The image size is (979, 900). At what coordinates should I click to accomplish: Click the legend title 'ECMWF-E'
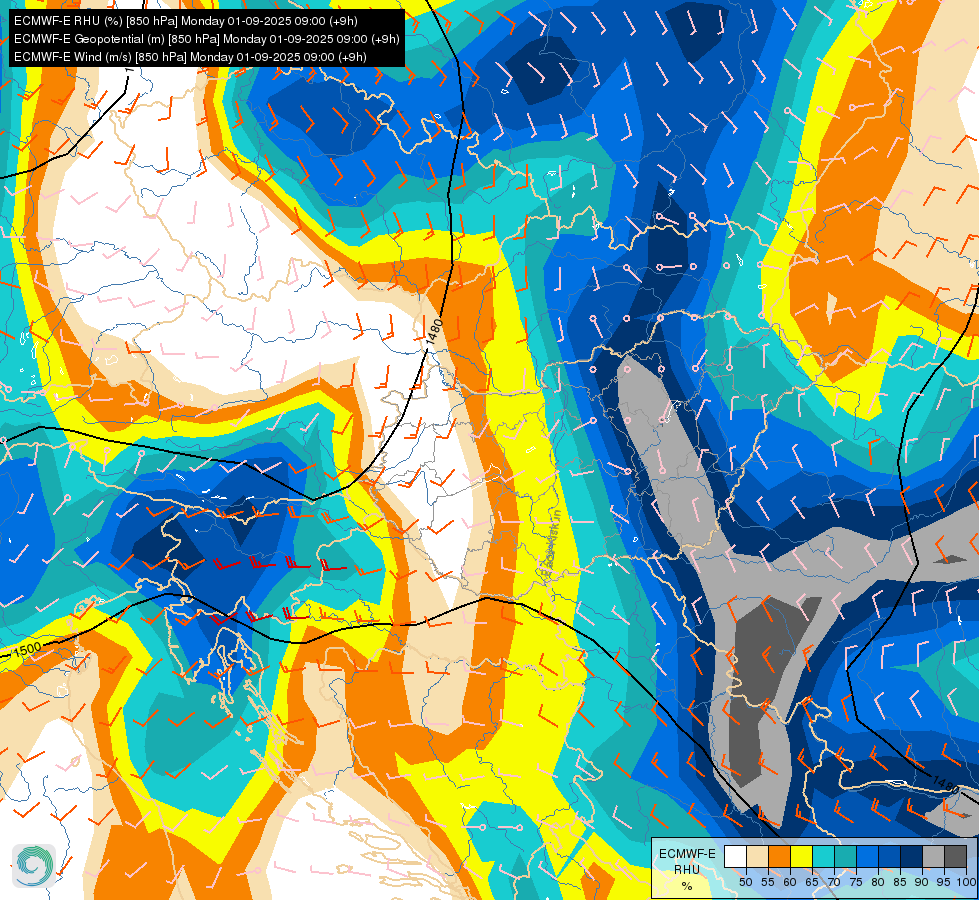point(687,854)
